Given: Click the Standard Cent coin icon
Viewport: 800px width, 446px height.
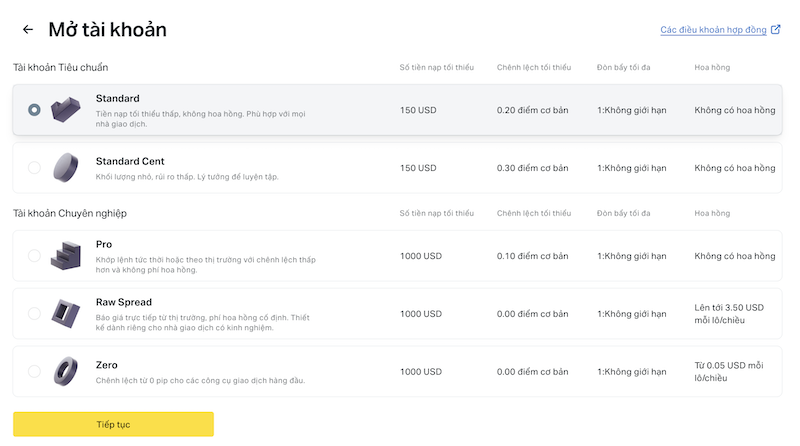Looking at the screenshot, I should [x=66, y=167].
